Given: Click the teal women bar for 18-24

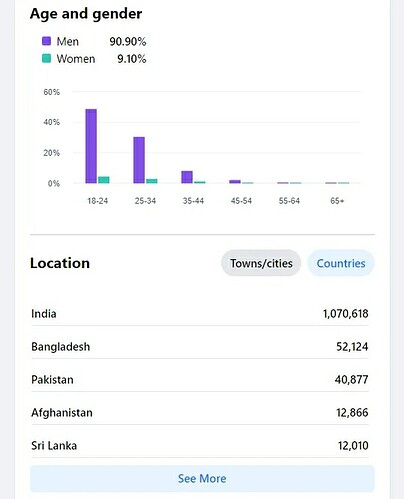Looking at the screenshot, I should pyautogui.click(x=104, y=180).
